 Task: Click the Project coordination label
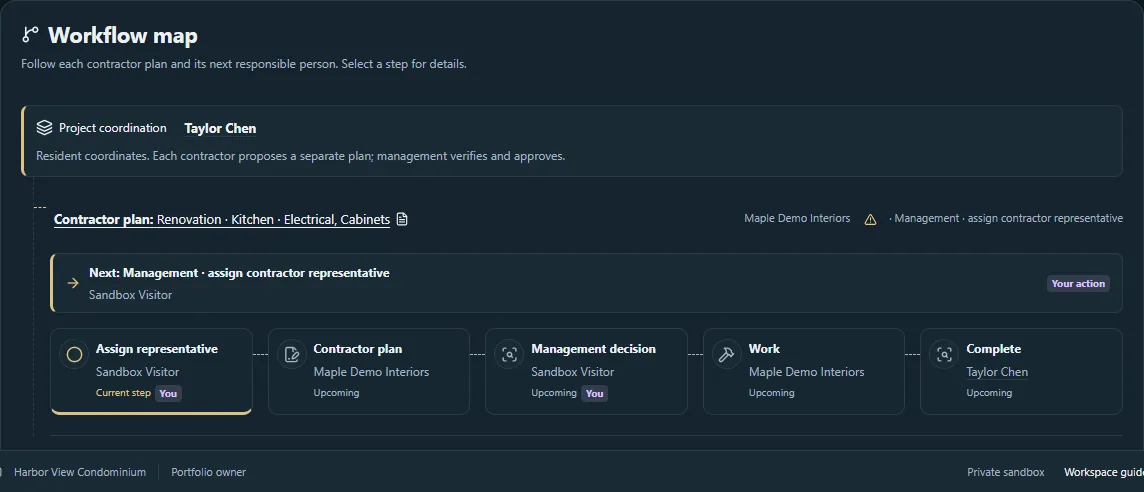pyautogui.click(x=112, y=128)
